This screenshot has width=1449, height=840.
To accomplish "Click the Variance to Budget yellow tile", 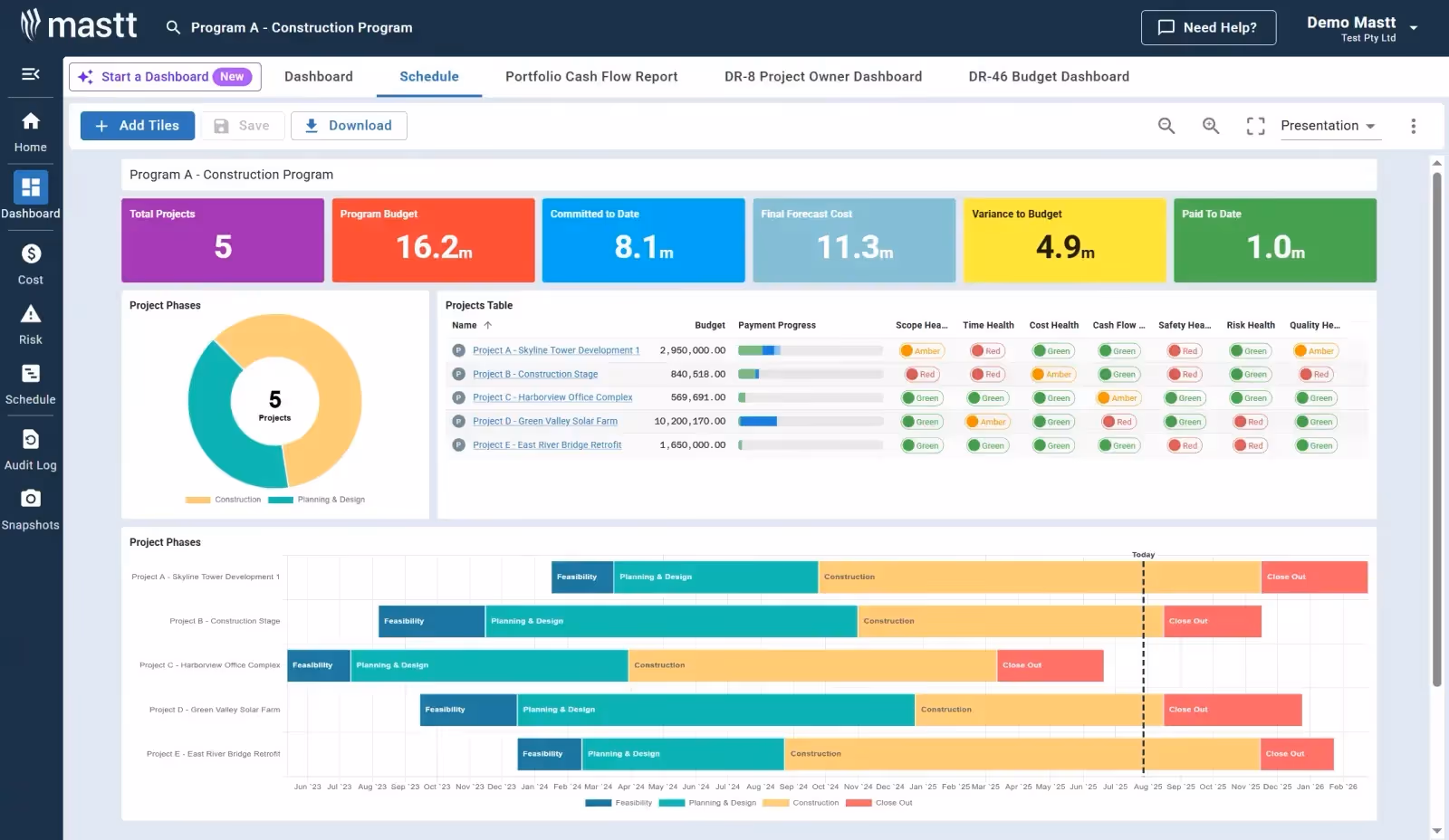I will point(1065,240).
